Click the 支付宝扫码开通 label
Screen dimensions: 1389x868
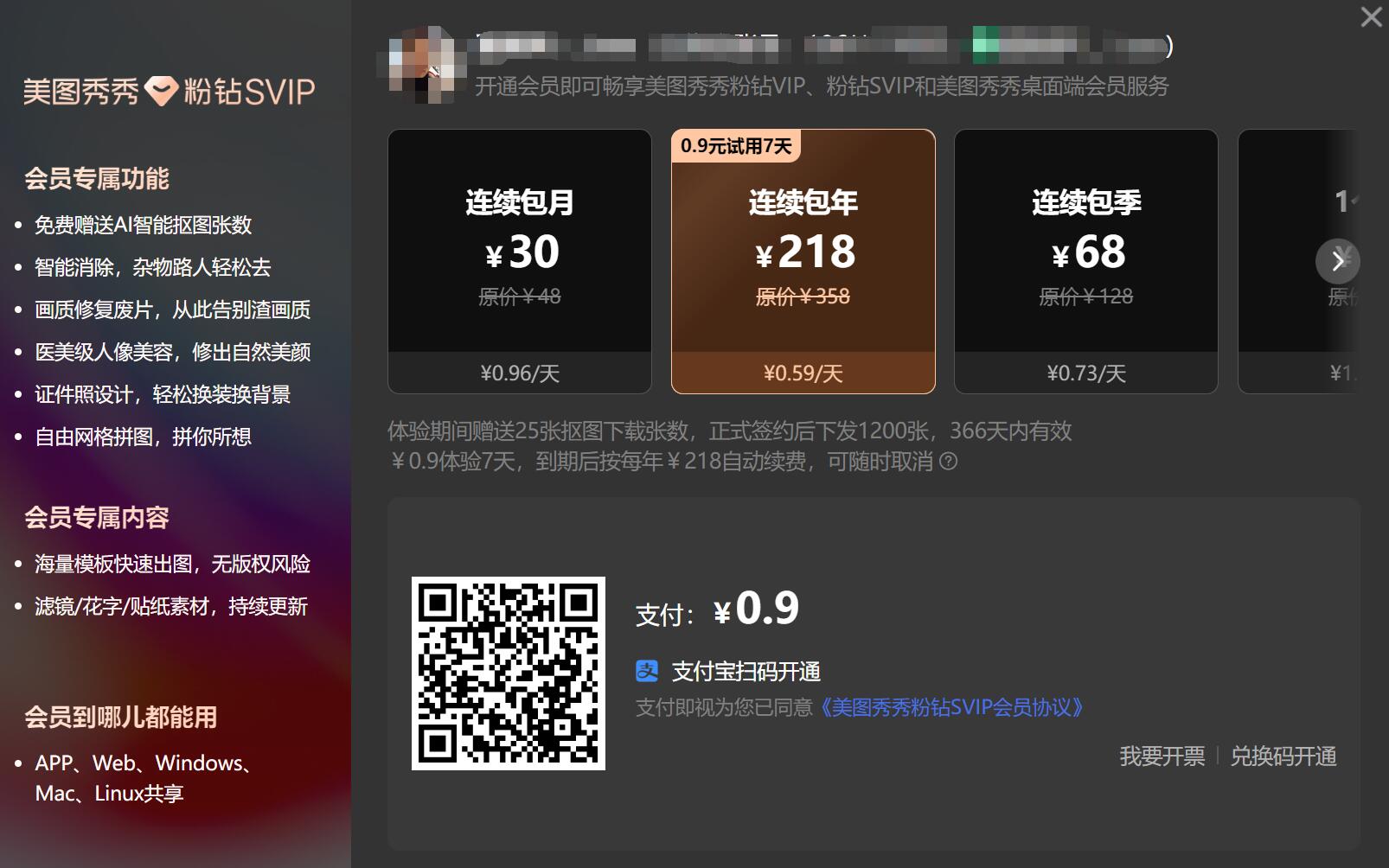tap(746, 672)
